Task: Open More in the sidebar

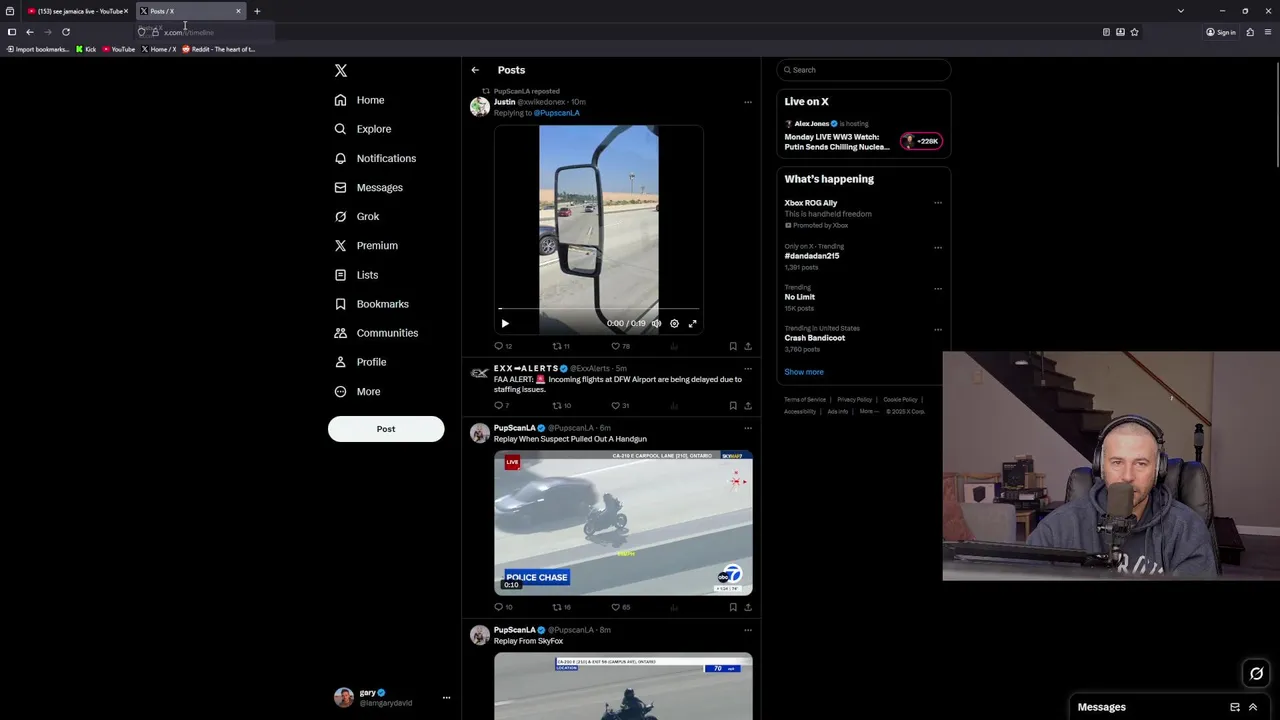Action: point(357,391)
